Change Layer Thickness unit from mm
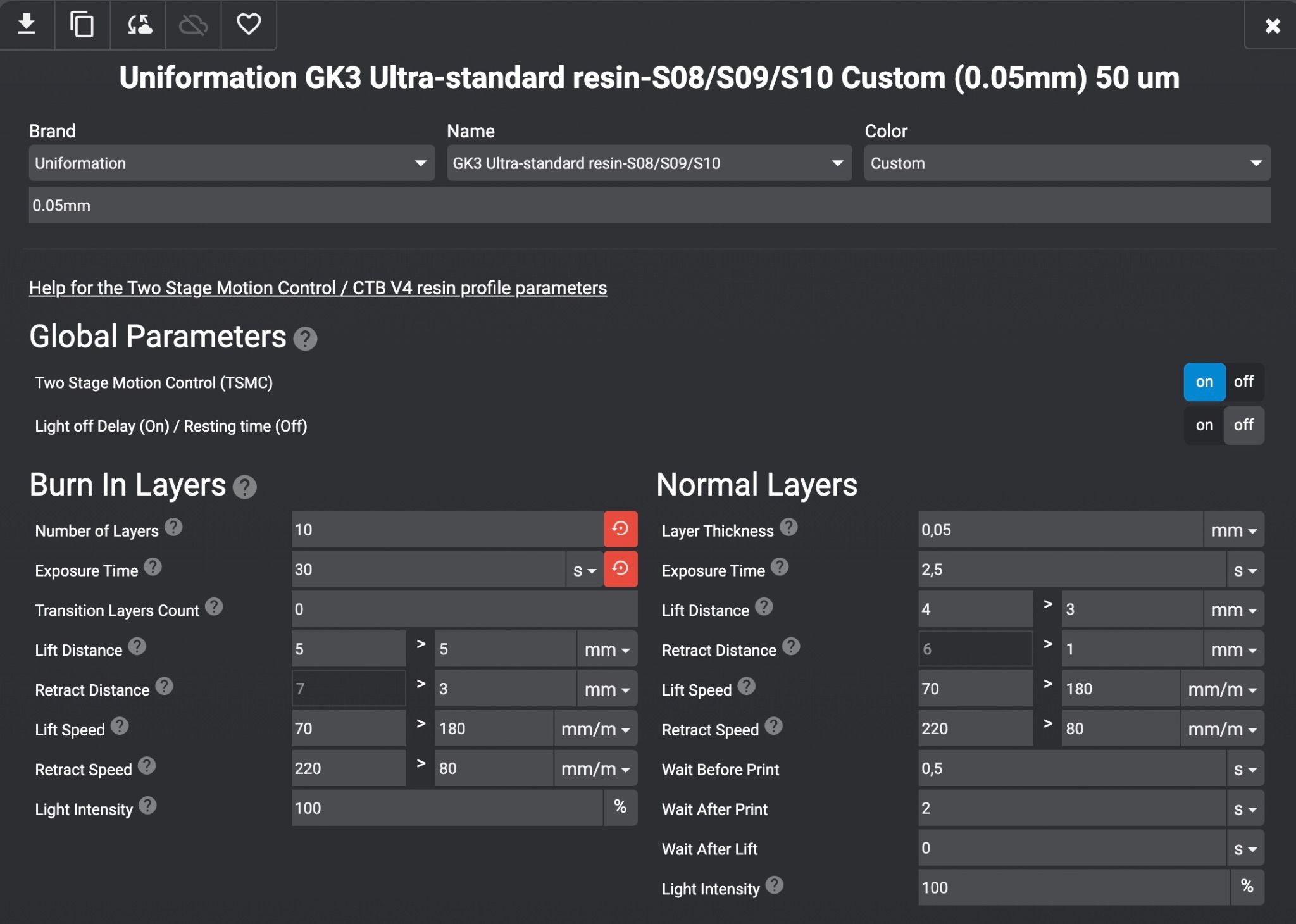Screen dimensions: 1296x924 [1233, 530]
